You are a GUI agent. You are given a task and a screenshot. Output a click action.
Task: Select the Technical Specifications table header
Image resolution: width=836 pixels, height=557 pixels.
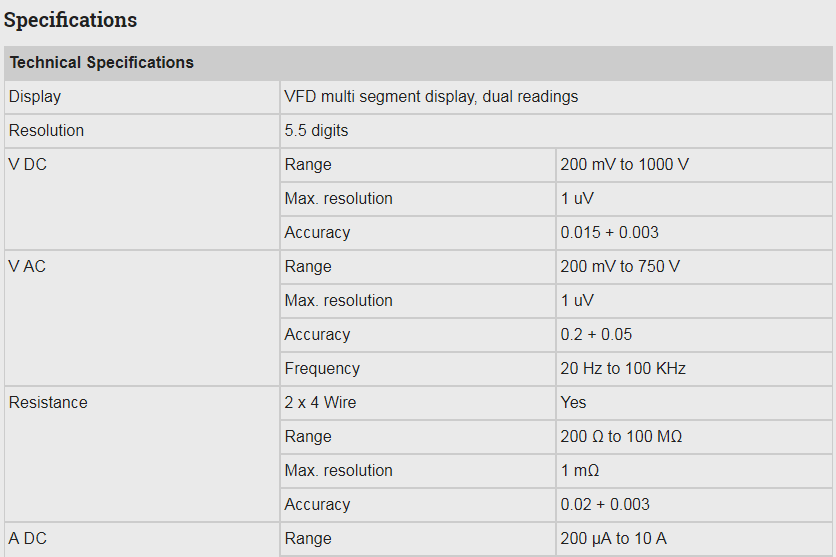(102, 62)
